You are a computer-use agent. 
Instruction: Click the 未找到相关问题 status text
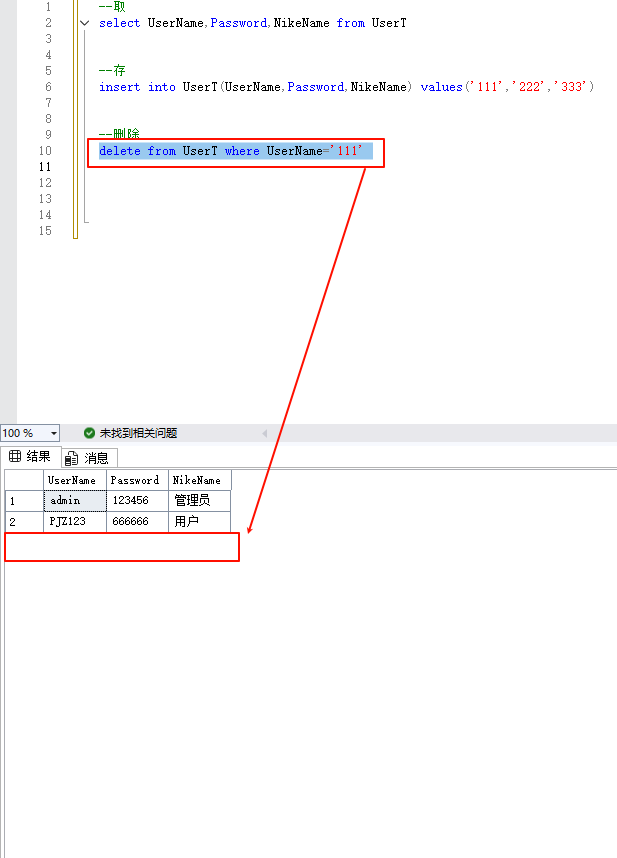click(x=138, y=433)
